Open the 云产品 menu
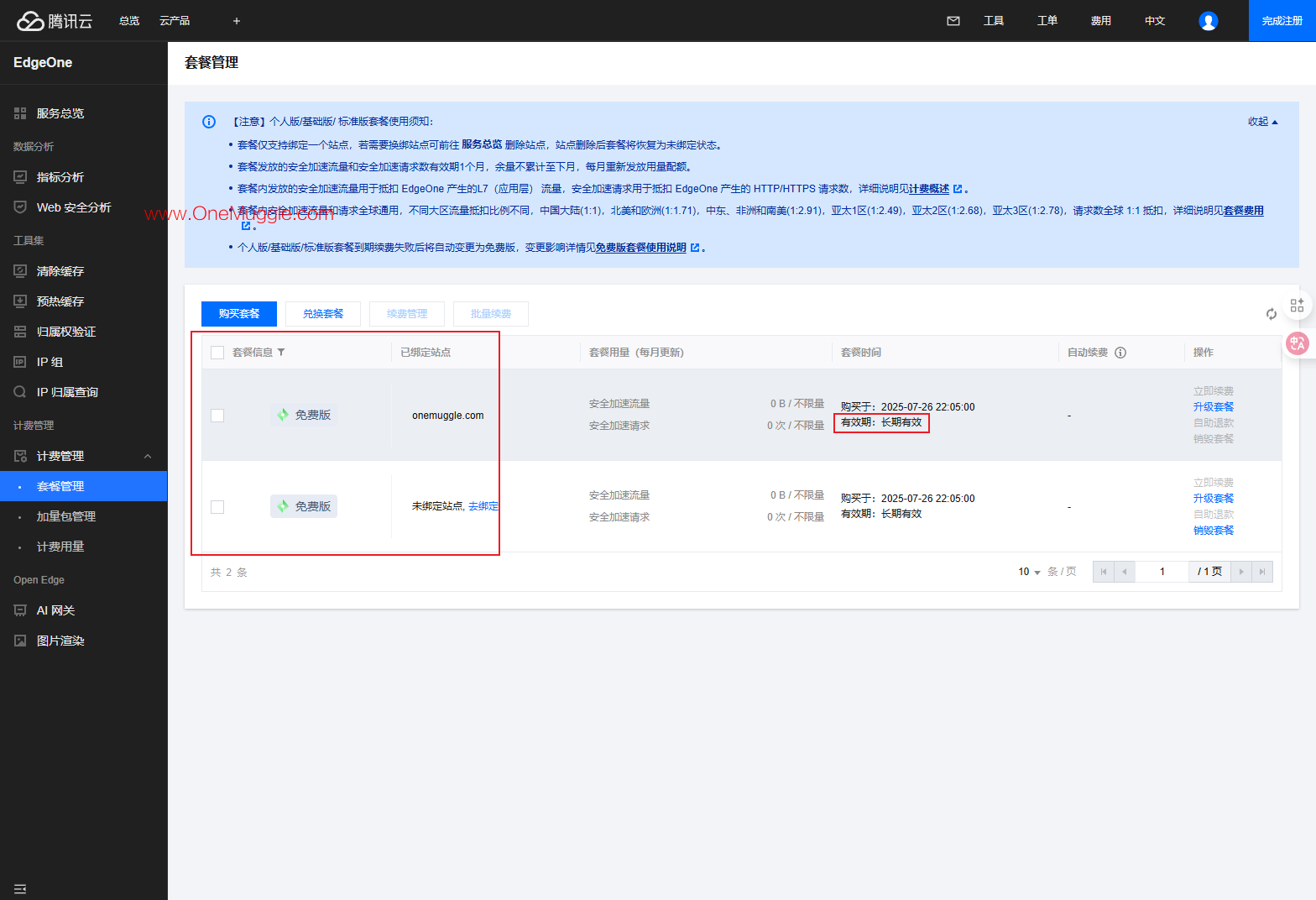Viewport: 1316px width, 900px height. (x=175, y=21)
